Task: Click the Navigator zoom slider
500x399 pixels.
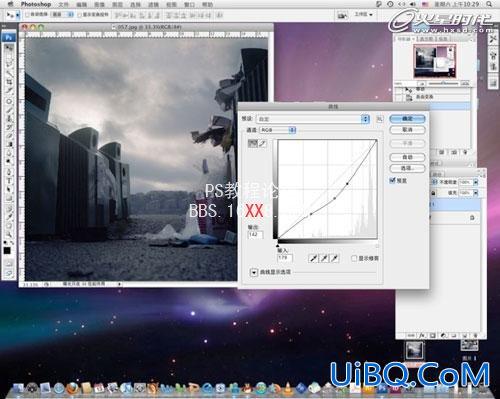Action: click(x=443, y=83)
